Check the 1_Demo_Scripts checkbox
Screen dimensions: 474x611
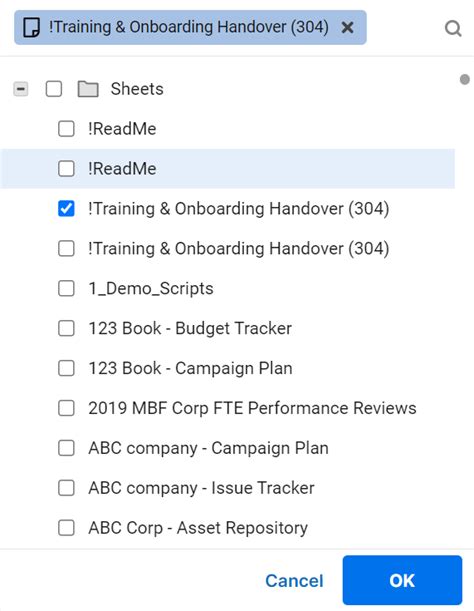point(66,288)
